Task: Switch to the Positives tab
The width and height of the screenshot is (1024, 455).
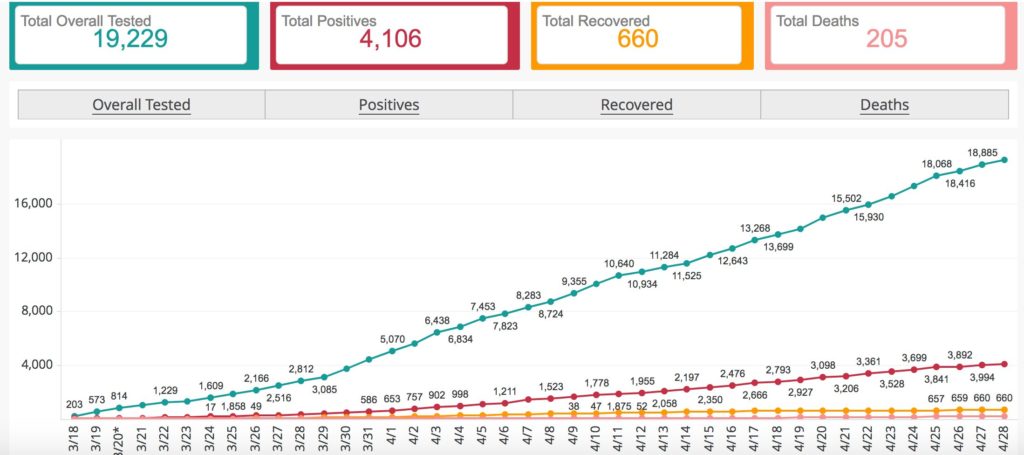Action: (389, 104)
